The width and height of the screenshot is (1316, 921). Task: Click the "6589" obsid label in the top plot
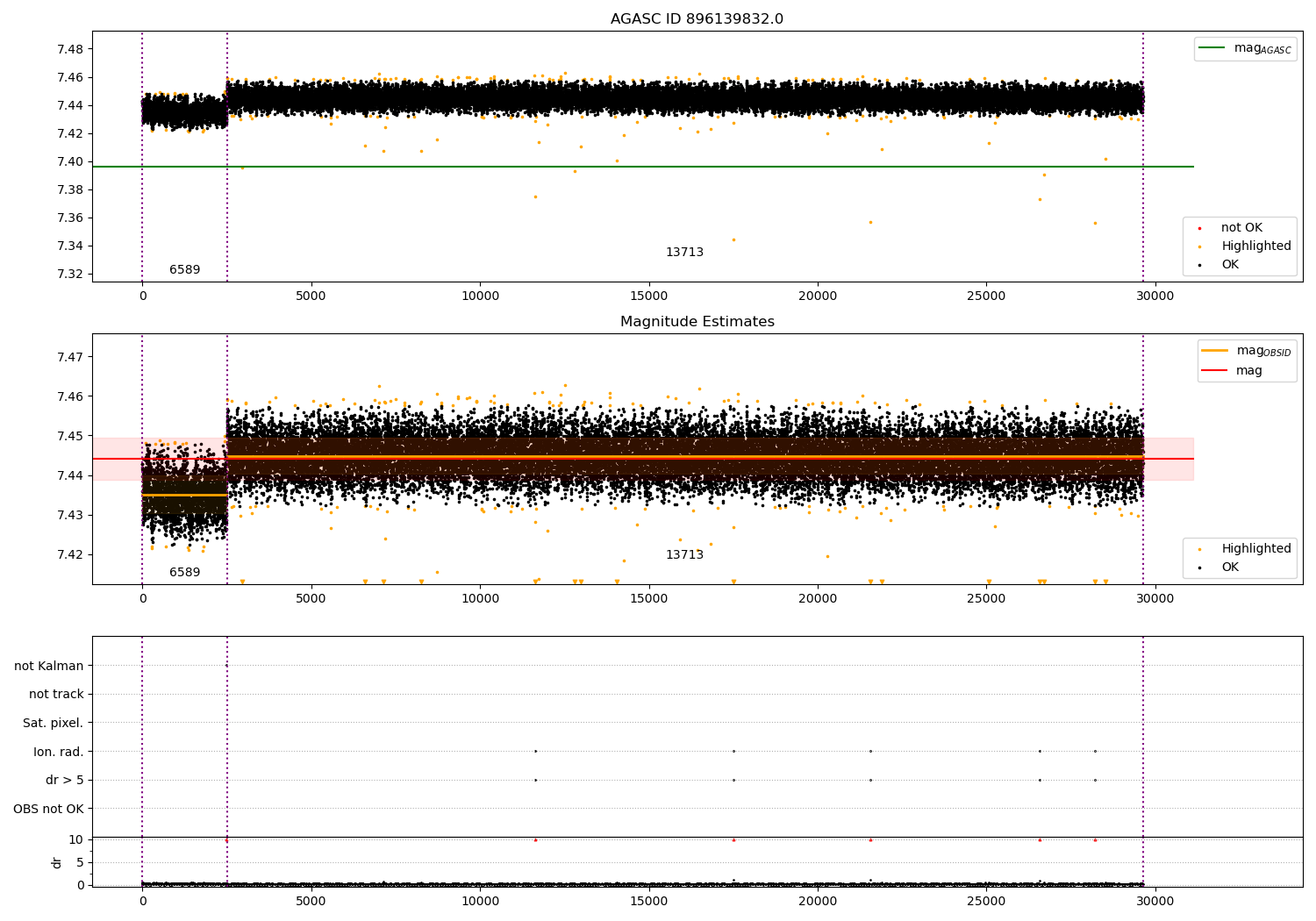click(x=184, y=270)
